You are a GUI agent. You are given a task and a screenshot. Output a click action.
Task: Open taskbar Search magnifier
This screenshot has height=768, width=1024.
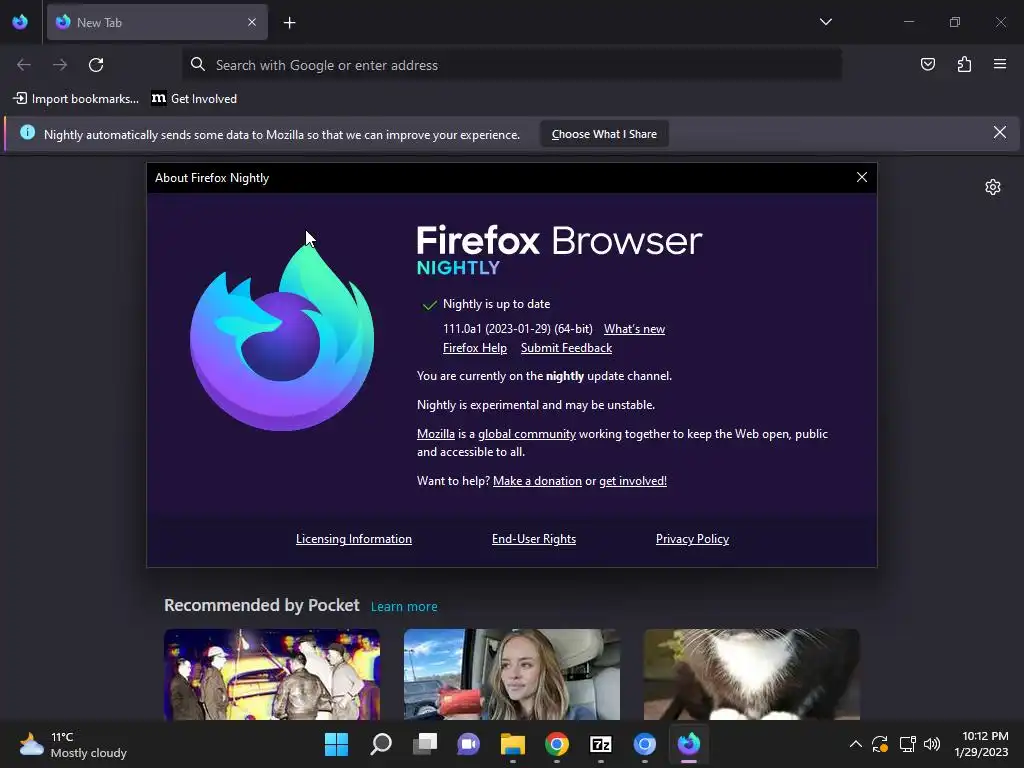381,744
